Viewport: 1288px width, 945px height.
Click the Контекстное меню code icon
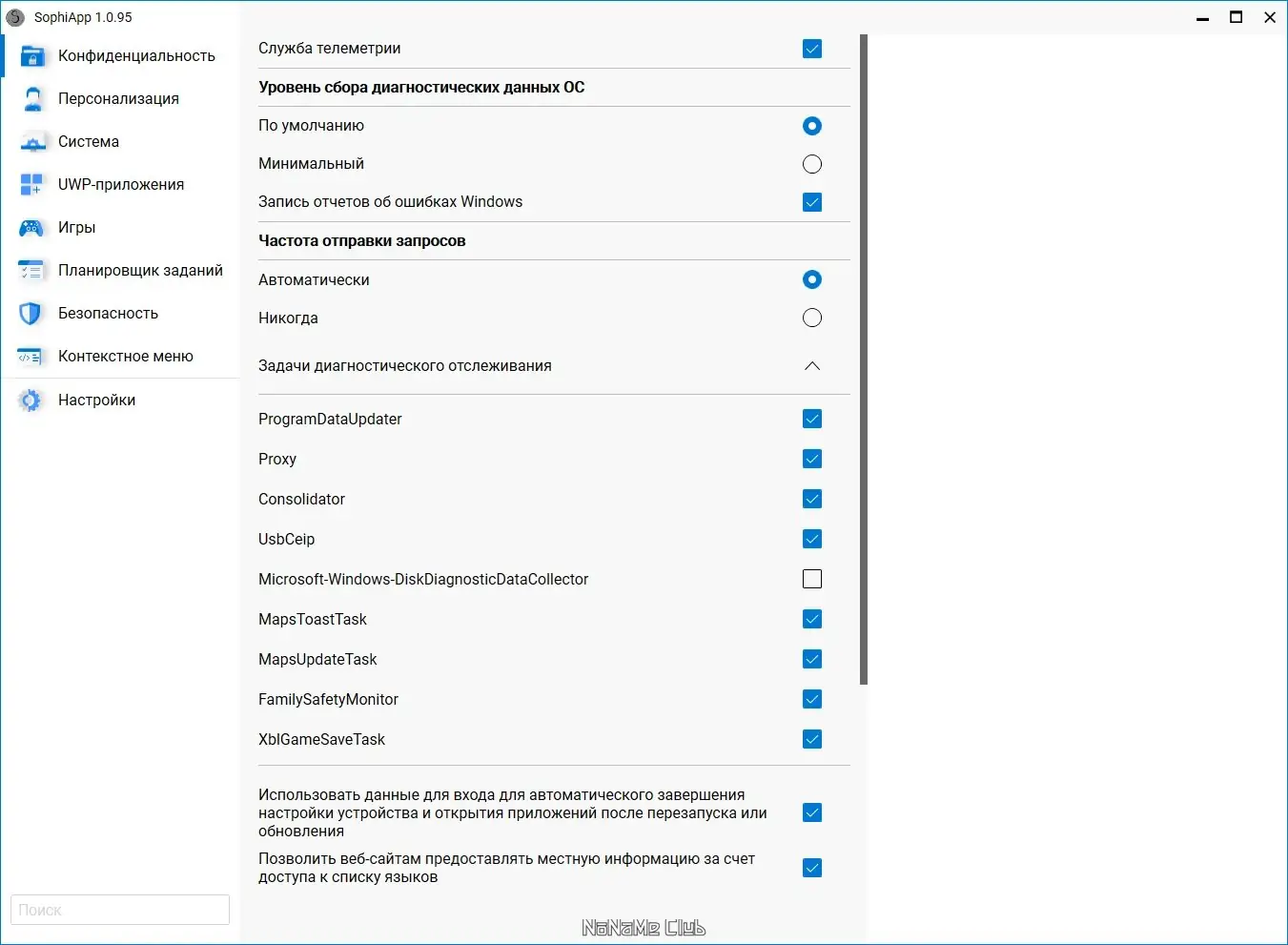(x=32, y=357)
